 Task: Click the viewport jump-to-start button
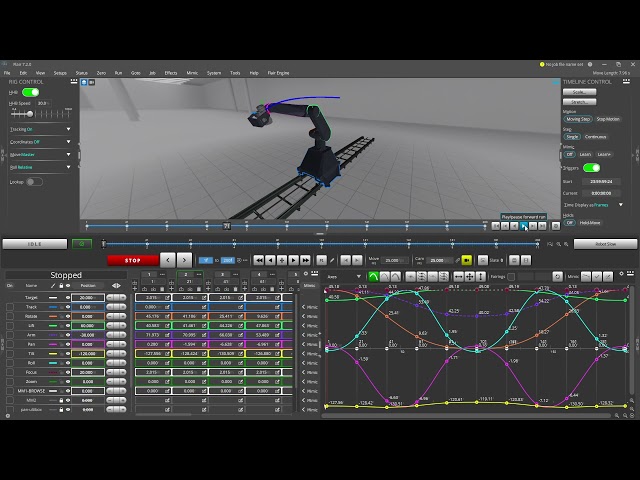pyautogui.click(x=496, y=226)
